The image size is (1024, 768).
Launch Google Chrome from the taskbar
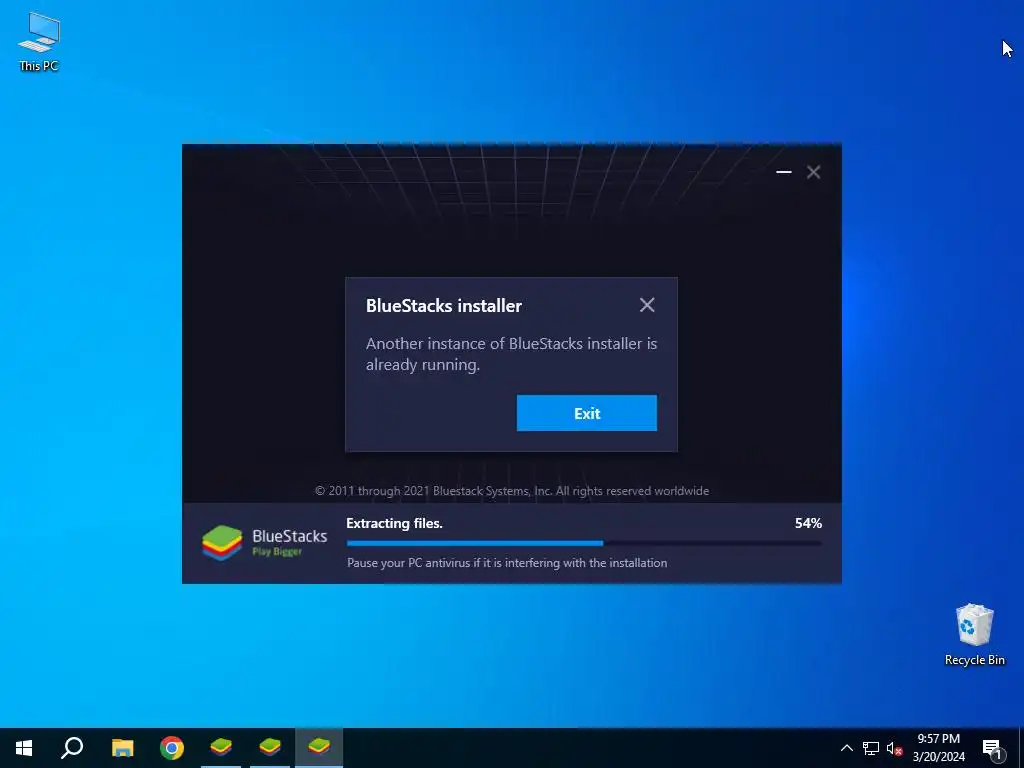(172, 748)
